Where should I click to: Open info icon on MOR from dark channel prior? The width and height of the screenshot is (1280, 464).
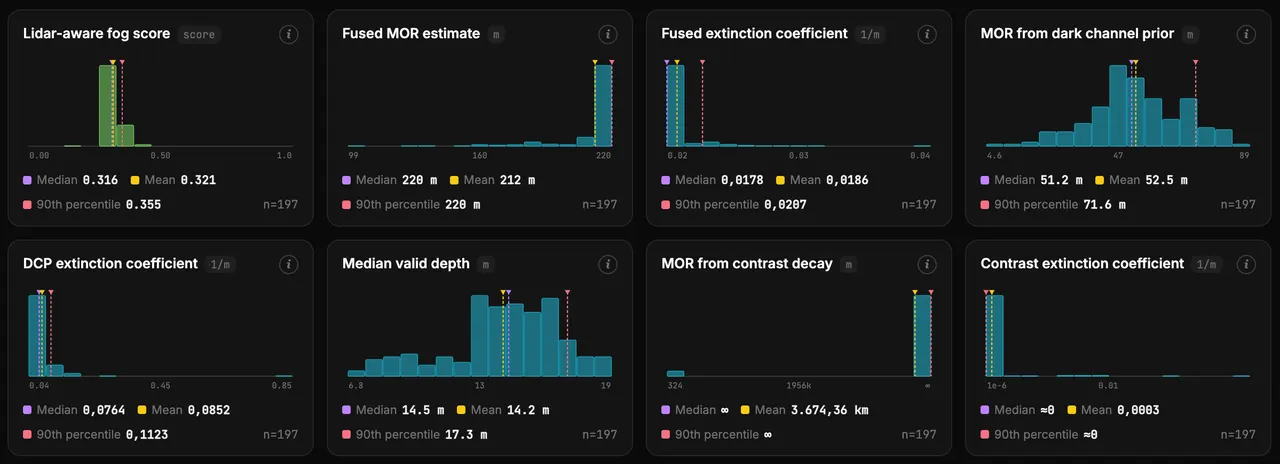1246,34
